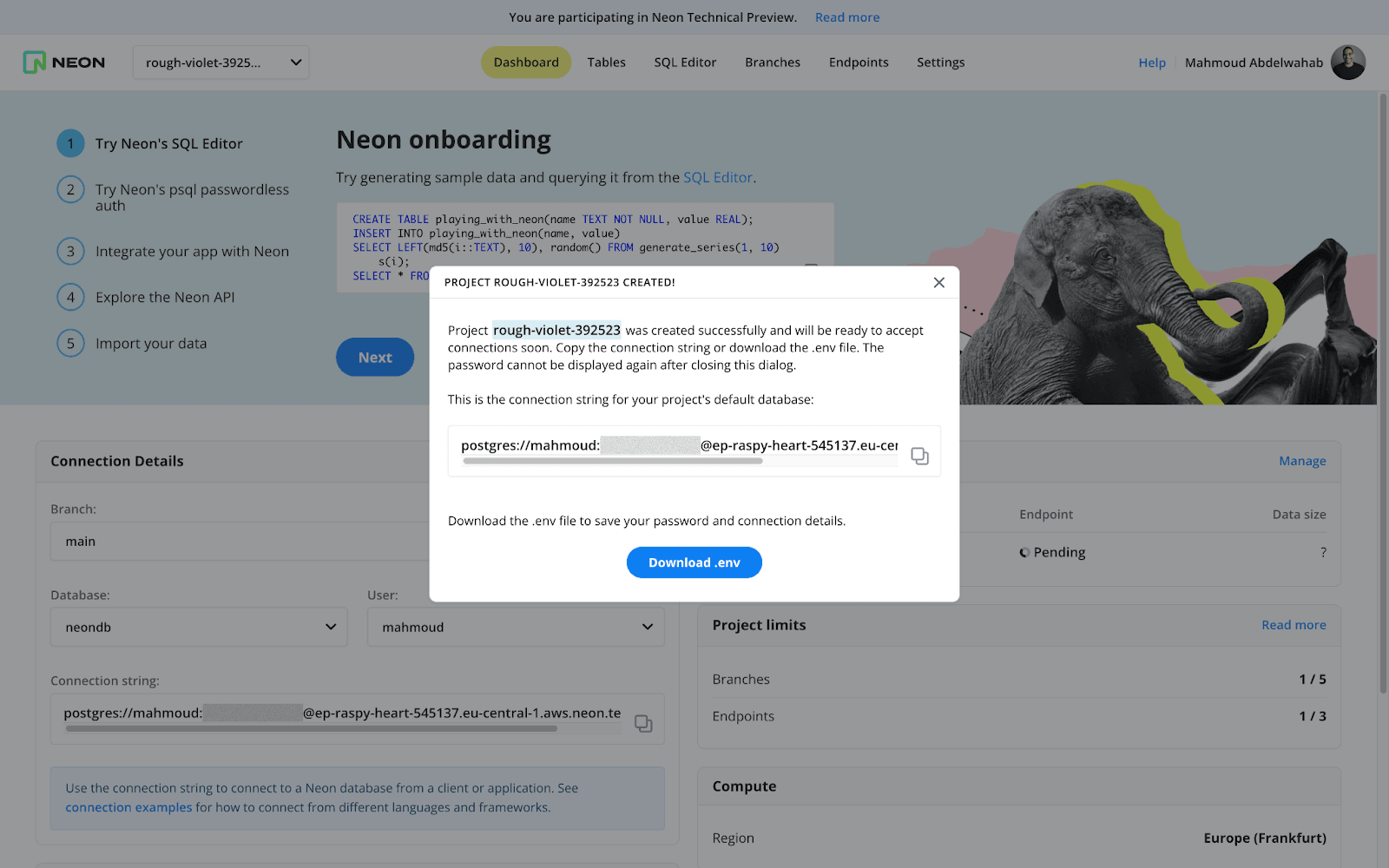Select onboarding step 2 circle

tap(70, 189)
